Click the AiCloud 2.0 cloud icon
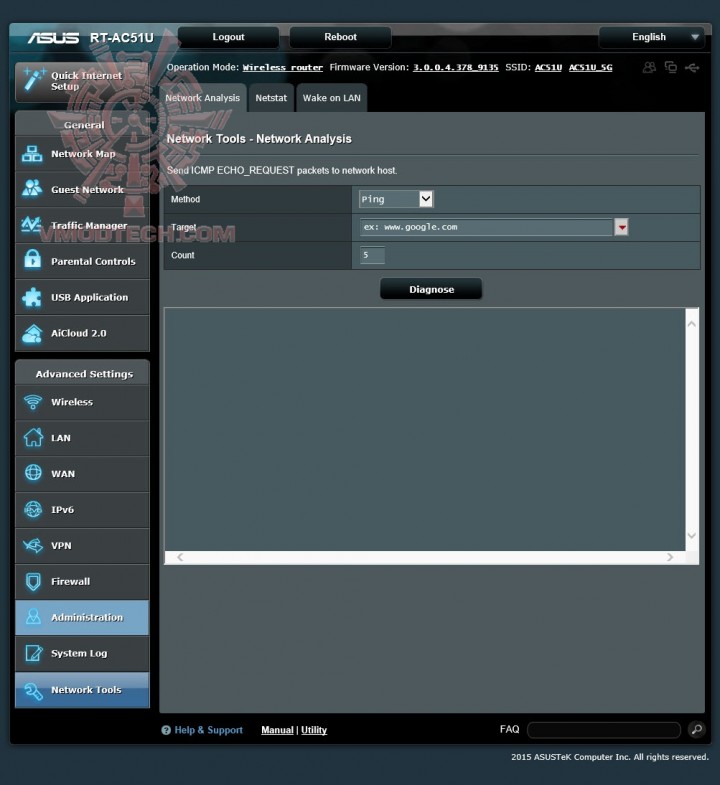This screenshot has width=720, height=785. pos(32,333)
